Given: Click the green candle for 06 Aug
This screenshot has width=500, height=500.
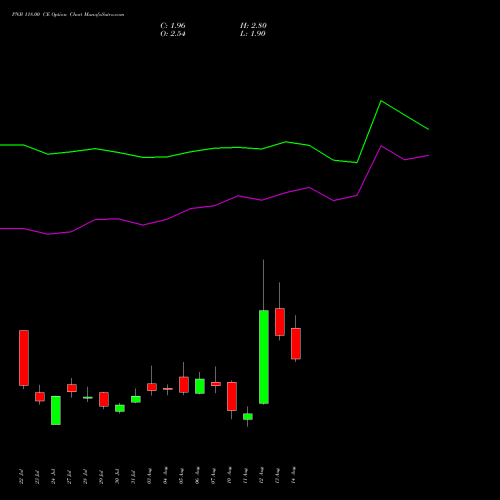Looking at the screenshot, I should (200, 386).
